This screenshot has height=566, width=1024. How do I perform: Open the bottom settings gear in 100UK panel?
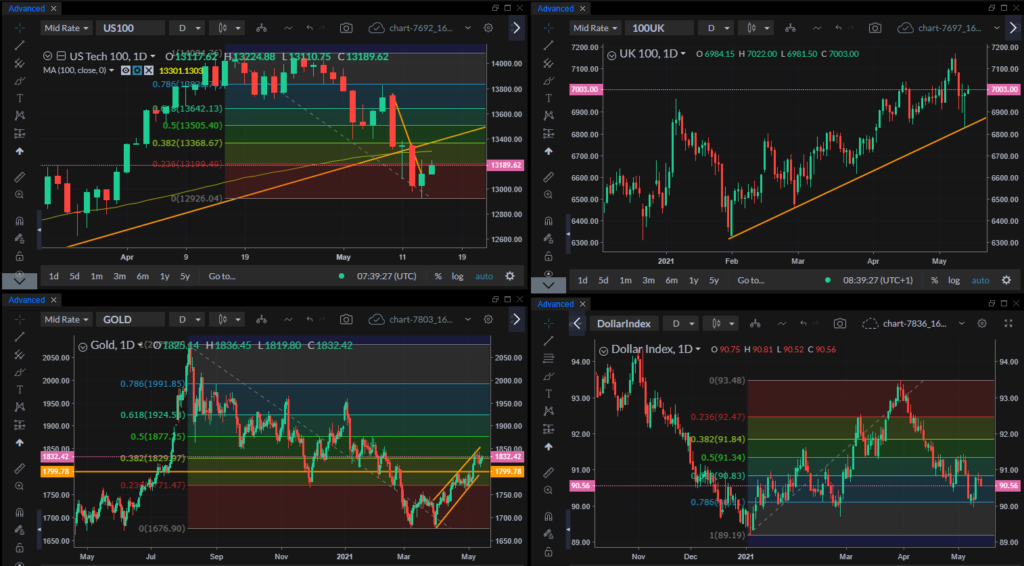click(x=1006, y=280)
